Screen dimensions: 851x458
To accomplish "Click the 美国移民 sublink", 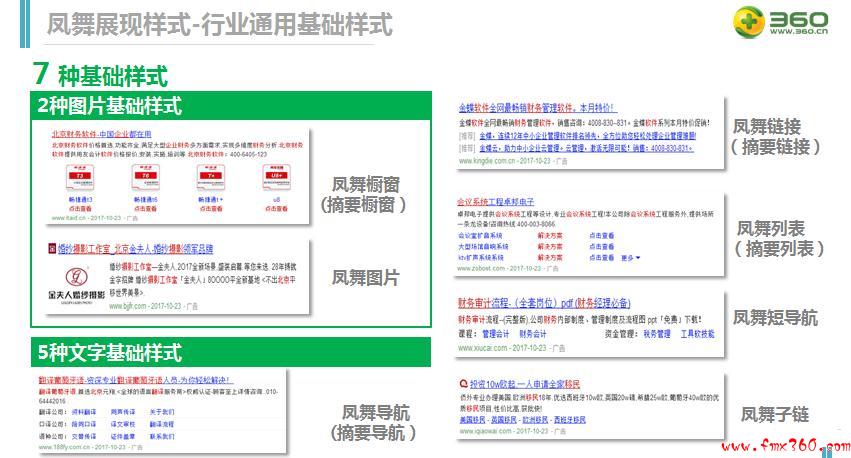I will point(472,420).
